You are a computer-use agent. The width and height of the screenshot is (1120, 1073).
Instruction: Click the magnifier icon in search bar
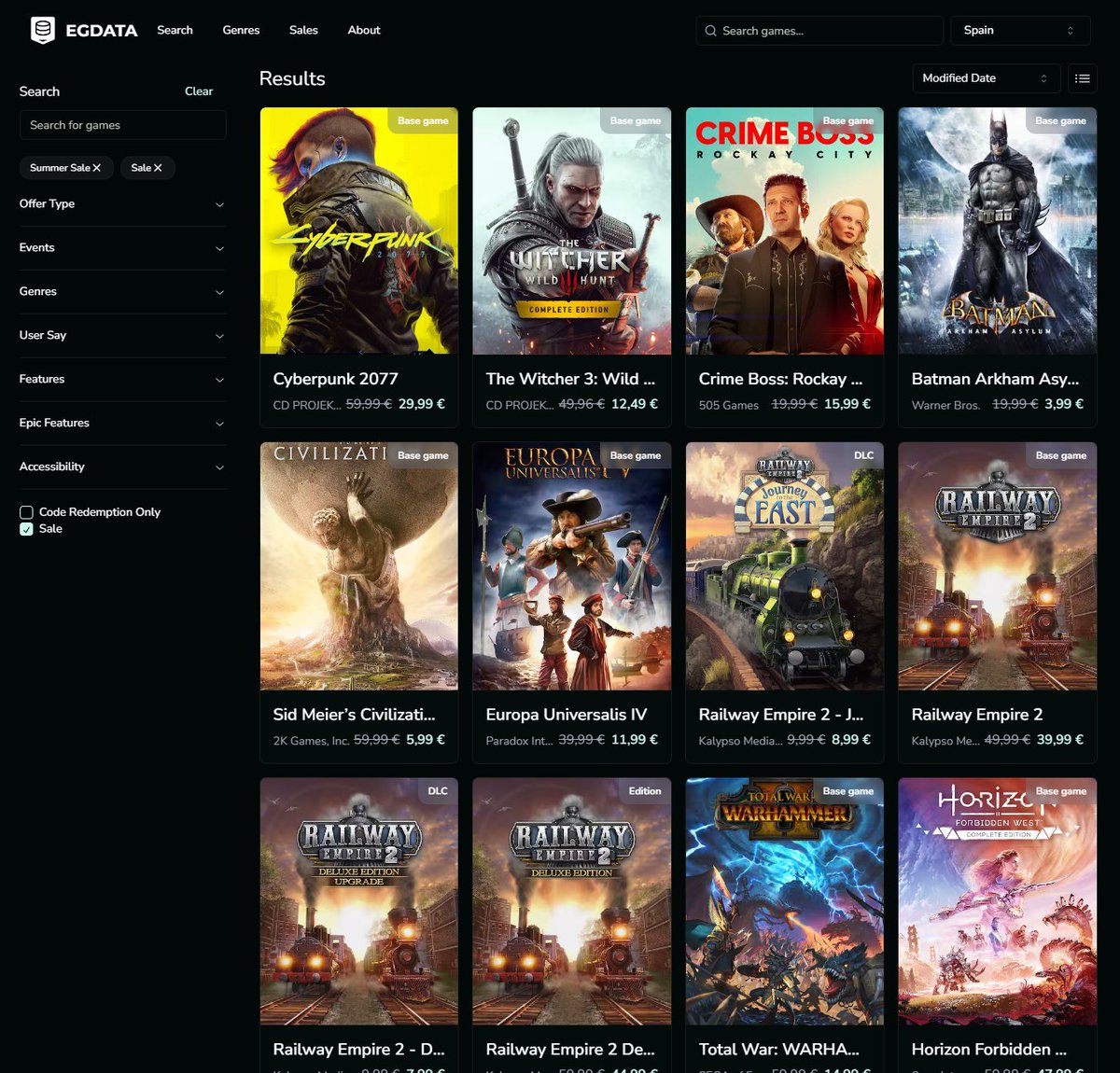(x=710, y=31)
